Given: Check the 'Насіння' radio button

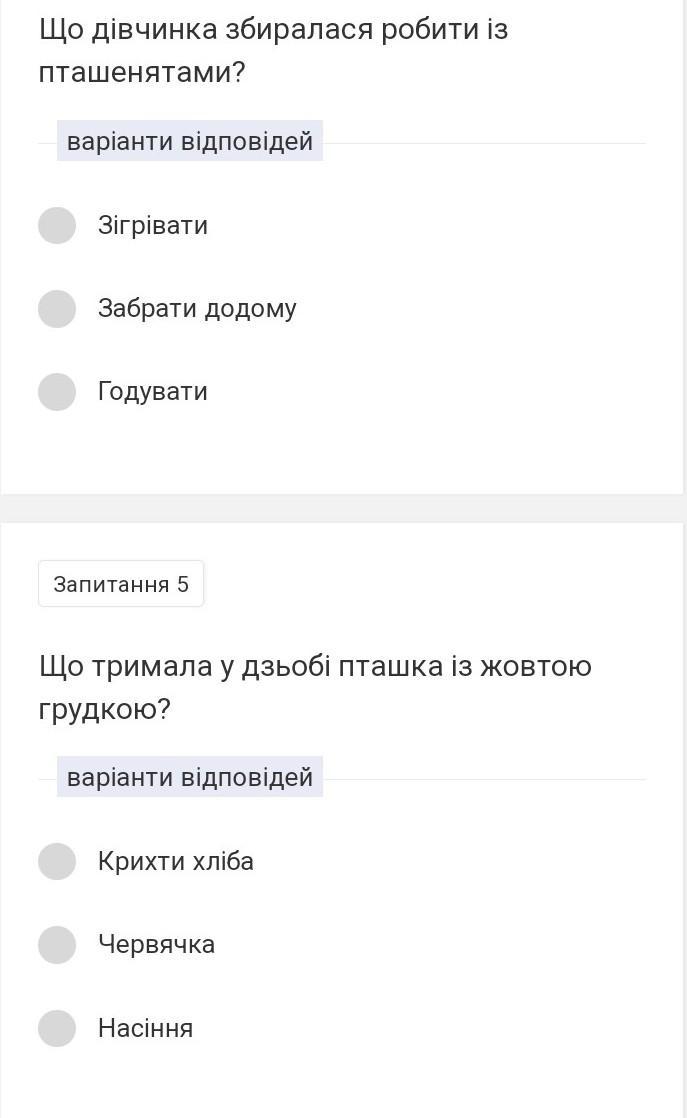Looking at the screenshot, I should pos(57,1027).
